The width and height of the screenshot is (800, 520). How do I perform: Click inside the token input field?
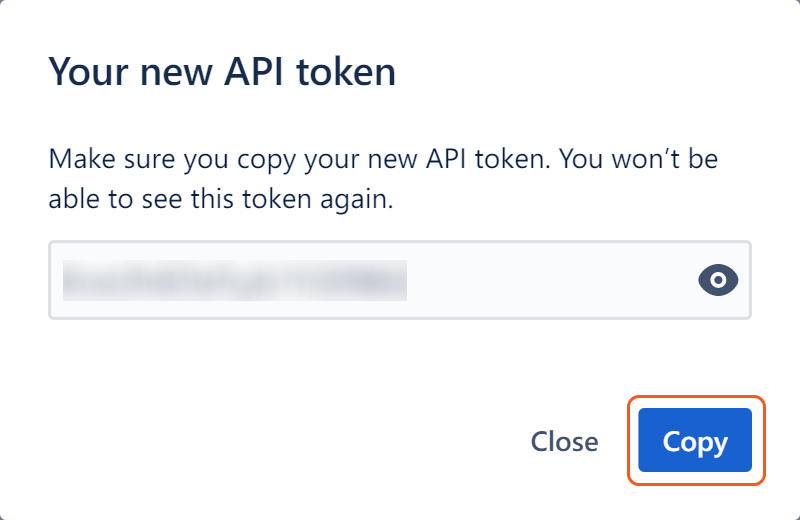tap(370, 280)
